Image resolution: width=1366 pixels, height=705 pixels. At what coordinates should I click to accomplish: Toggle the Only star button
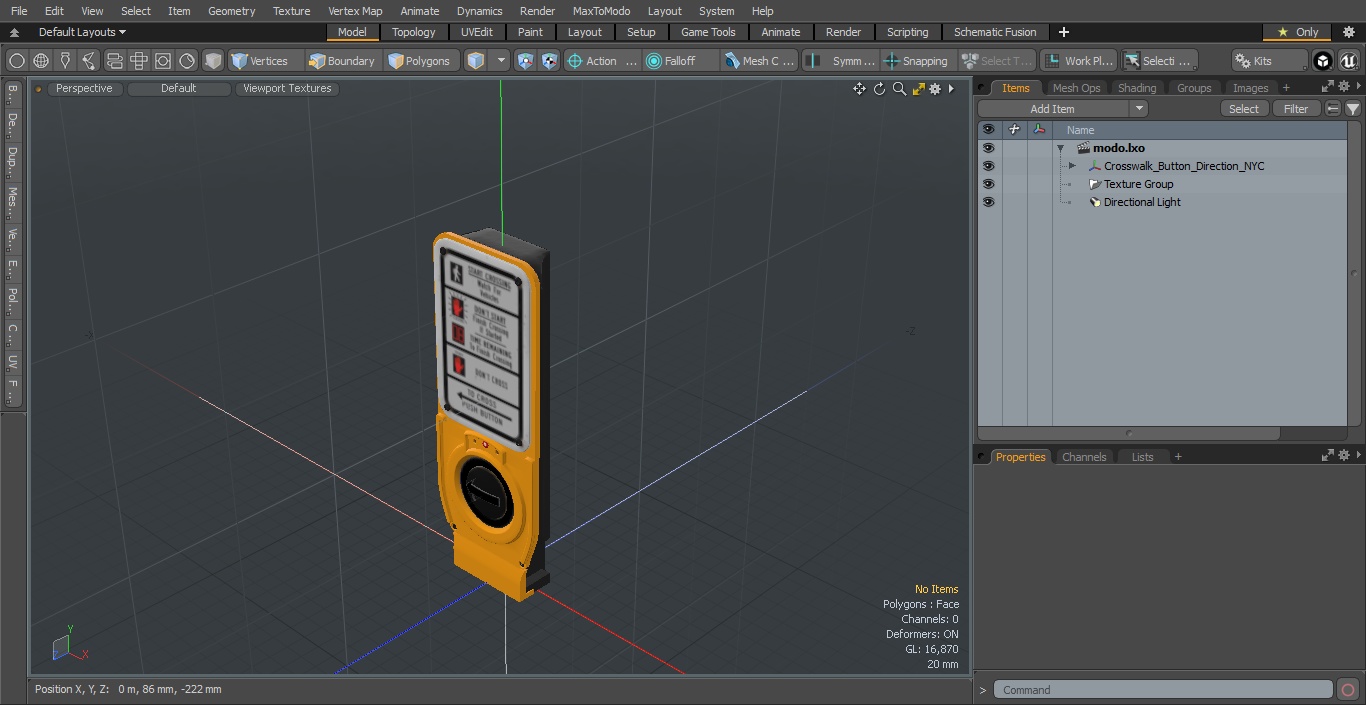pos(1297,32)
